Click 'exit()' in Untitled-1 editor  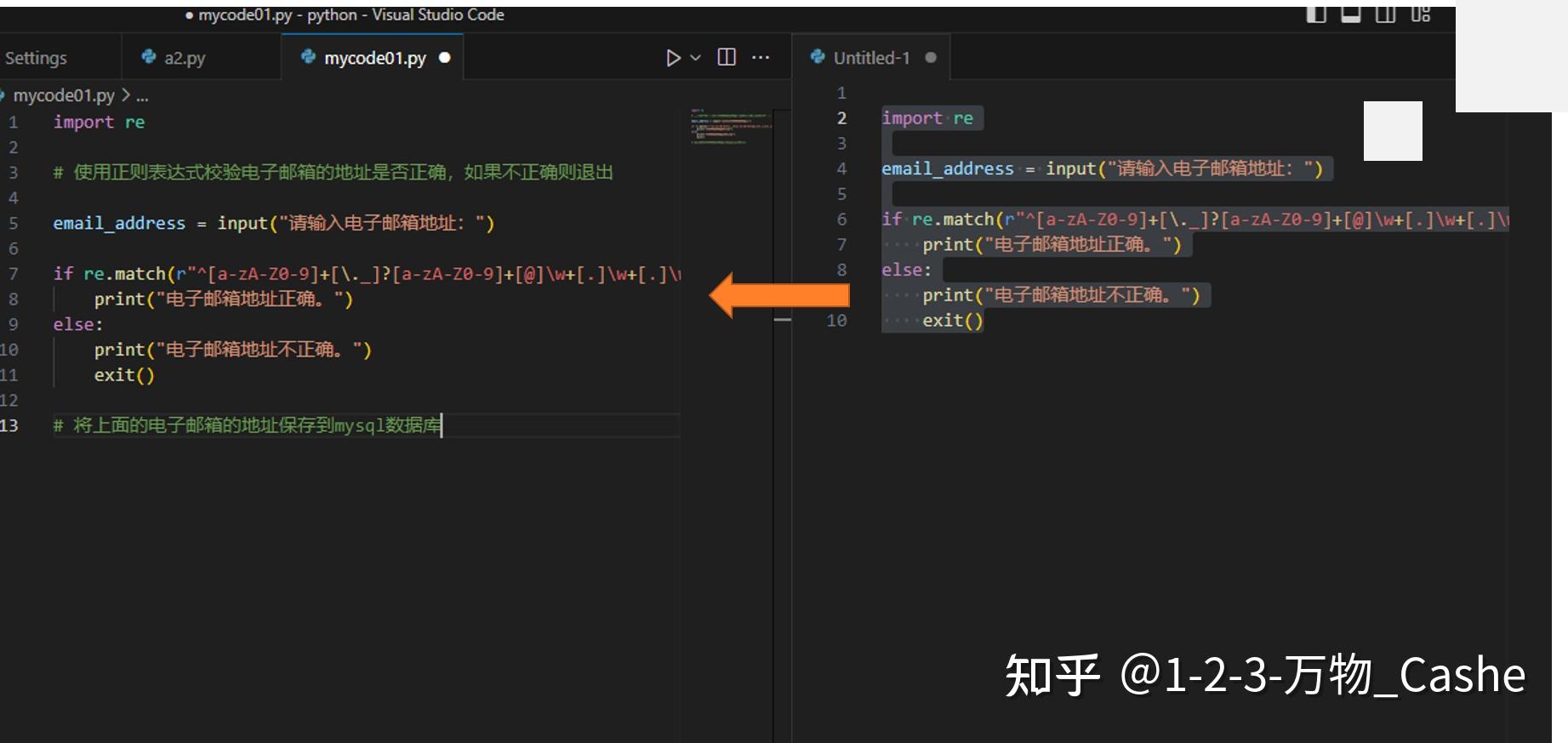click(x=953, y=320)
